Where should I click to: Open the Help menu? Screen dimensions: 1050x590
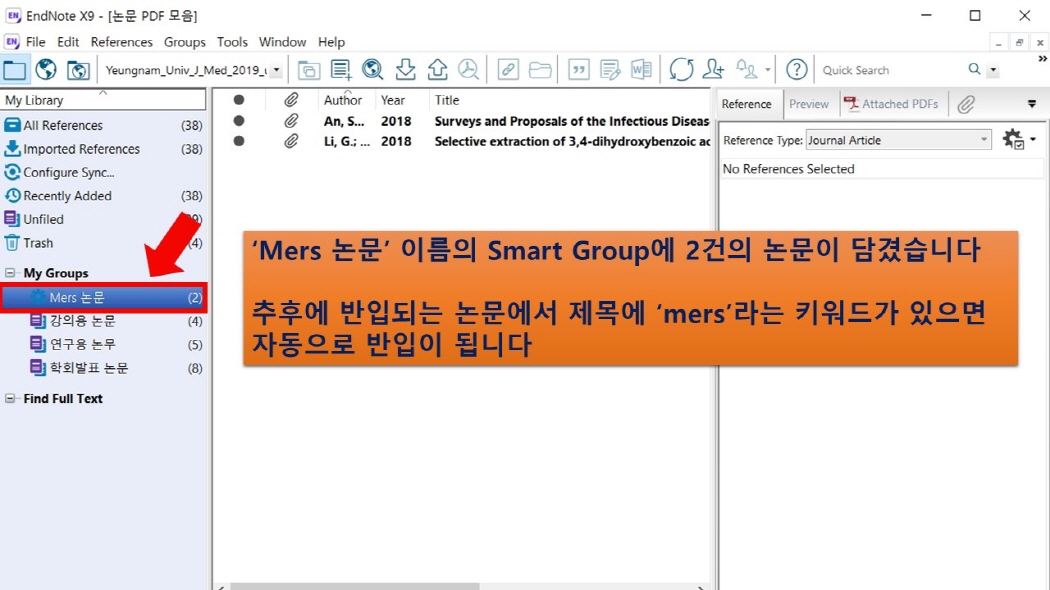pos(331,42)
